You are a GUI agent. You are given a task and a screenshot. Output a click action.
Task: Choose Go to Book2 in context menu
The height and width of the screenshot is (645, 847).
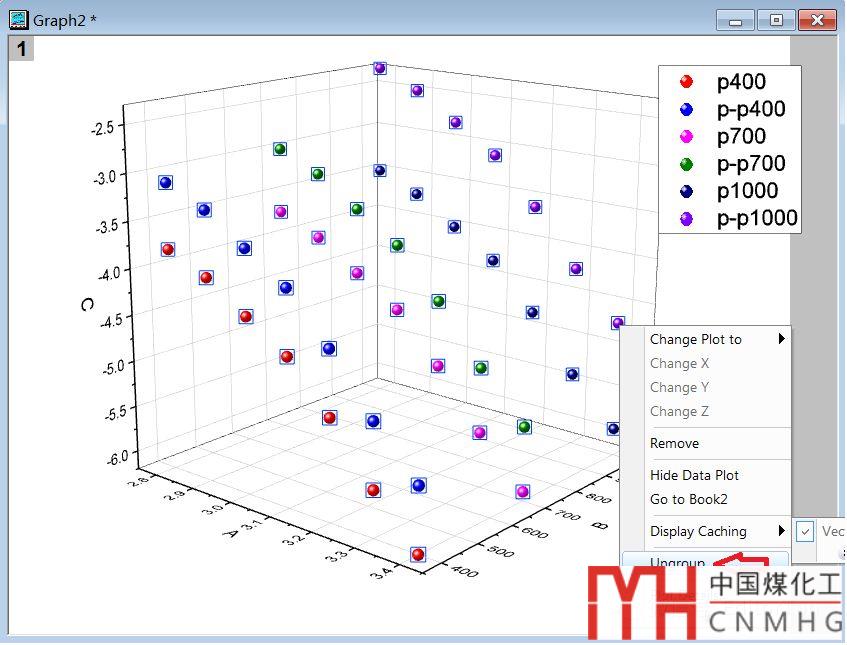[x=688, y=499]
